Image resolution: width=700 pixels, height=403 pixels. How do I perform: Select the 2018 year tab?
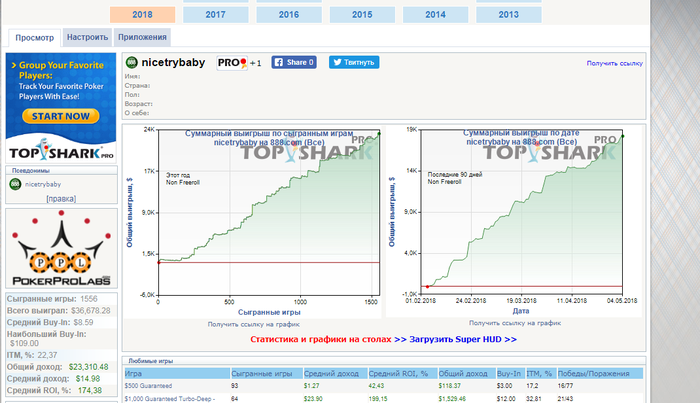(x=142, y=15)
